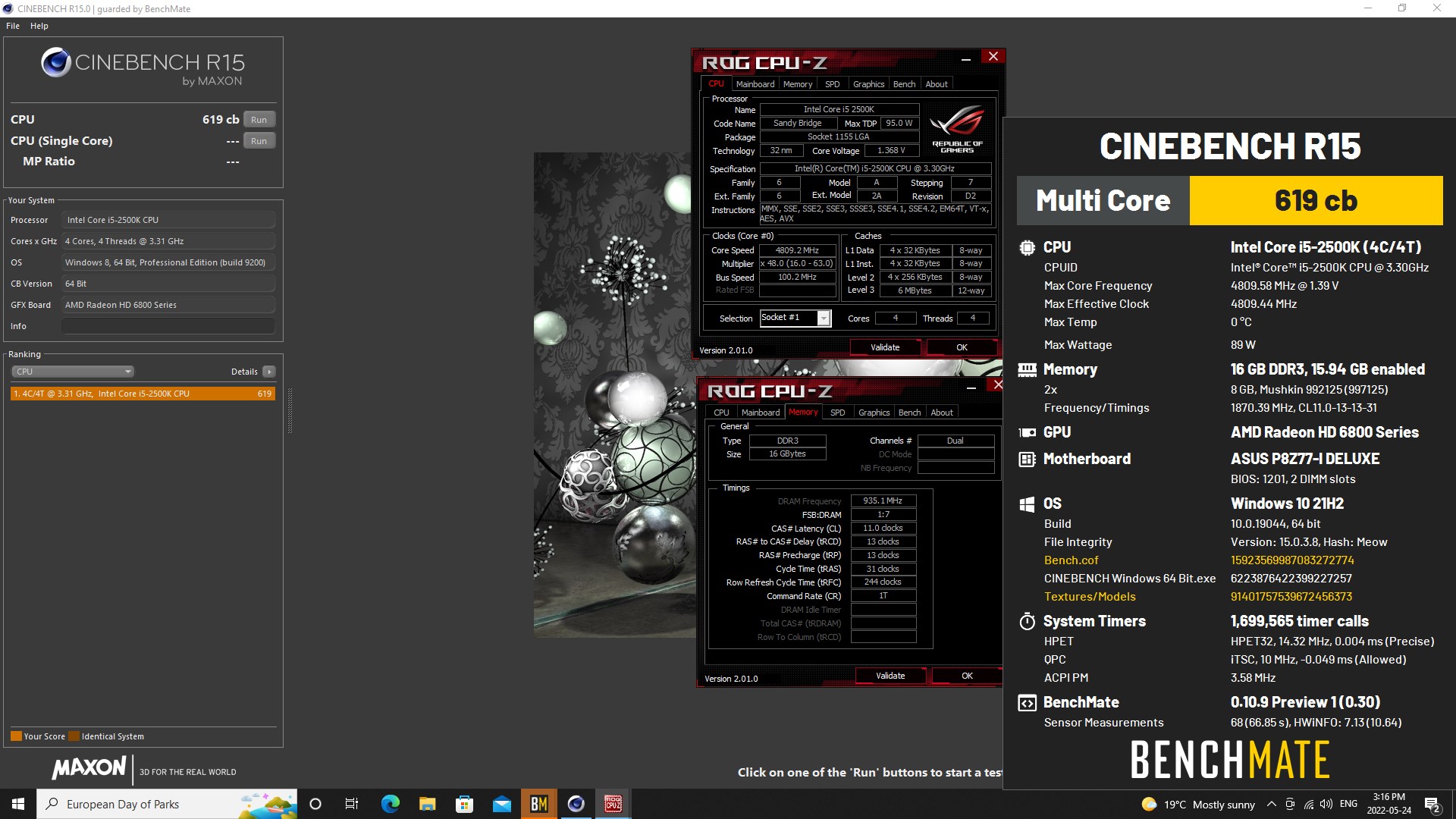Open the weather widget in taskbar
This screenshot has height=819, width=1456.
tap(1198, 805)
